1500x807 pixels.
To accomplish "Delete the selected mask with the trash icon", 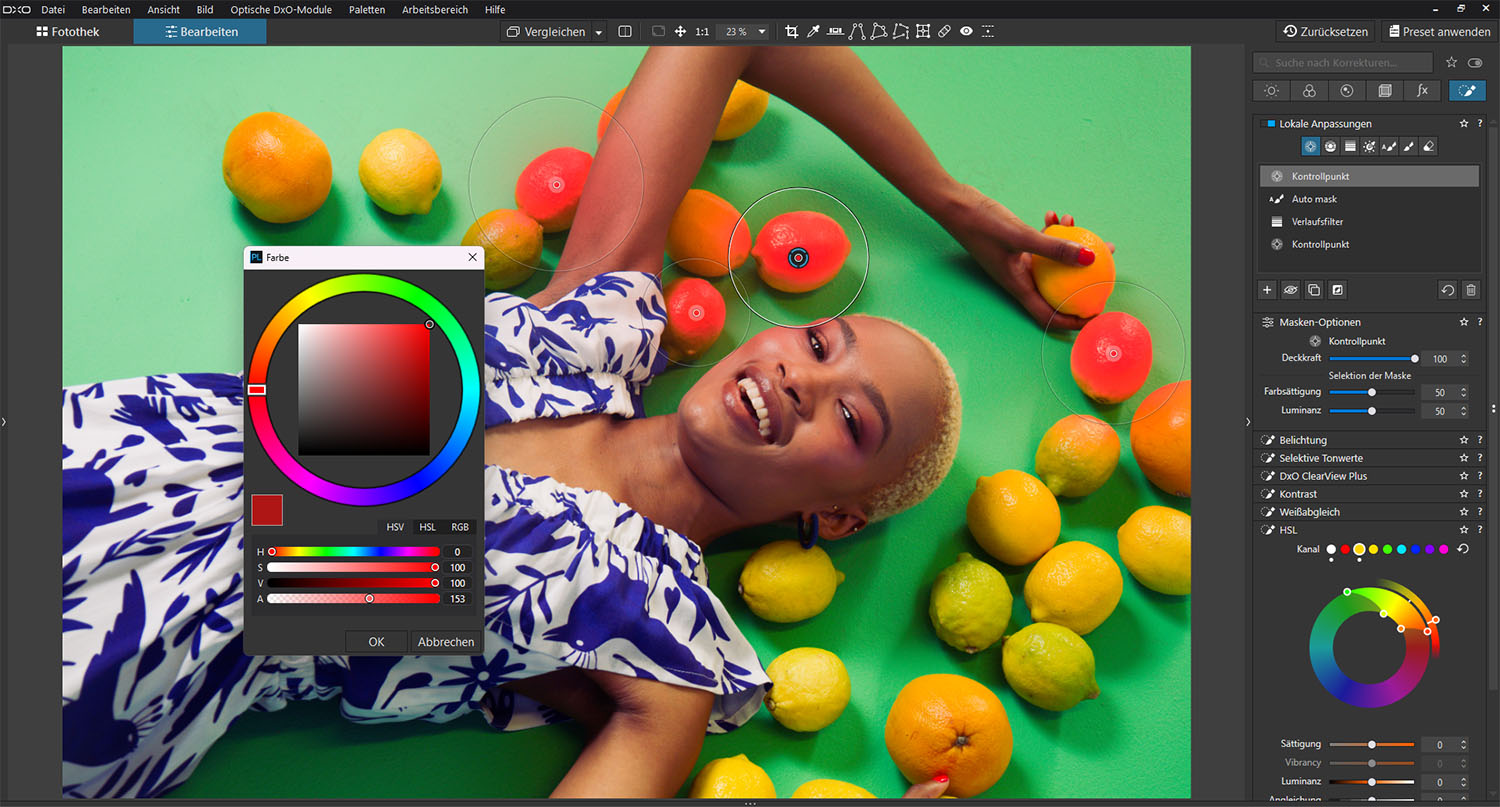I will (1470, 290).
